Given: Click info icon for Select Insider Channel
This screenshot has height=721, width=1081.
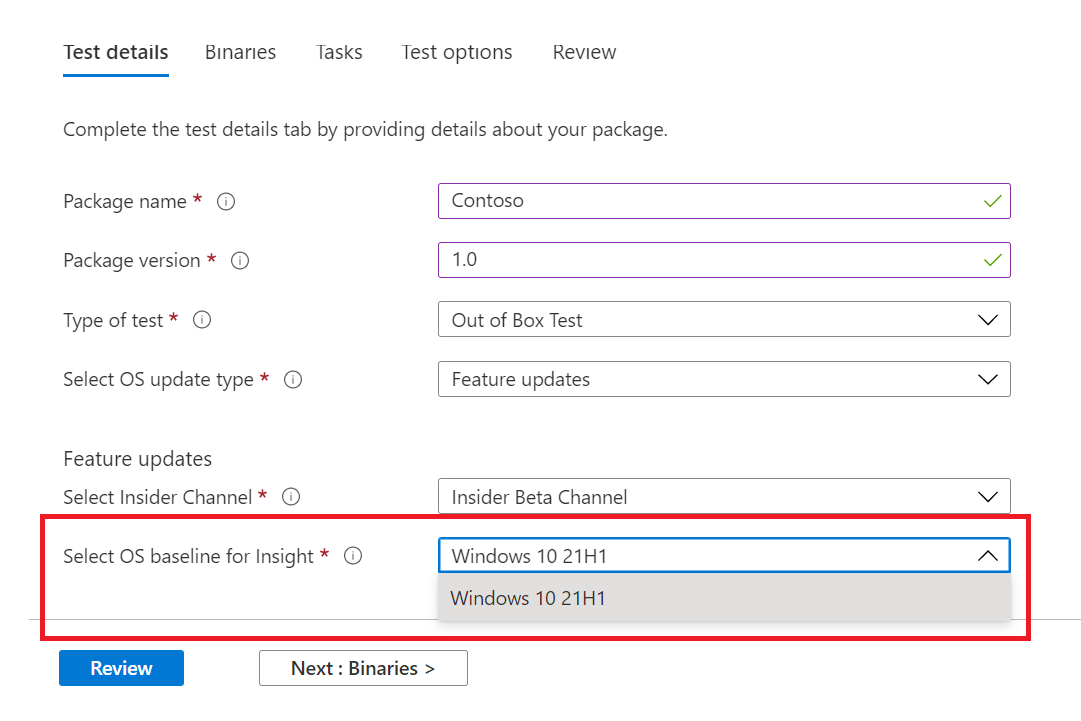Looking at the screenshot, I should [291, 497].
